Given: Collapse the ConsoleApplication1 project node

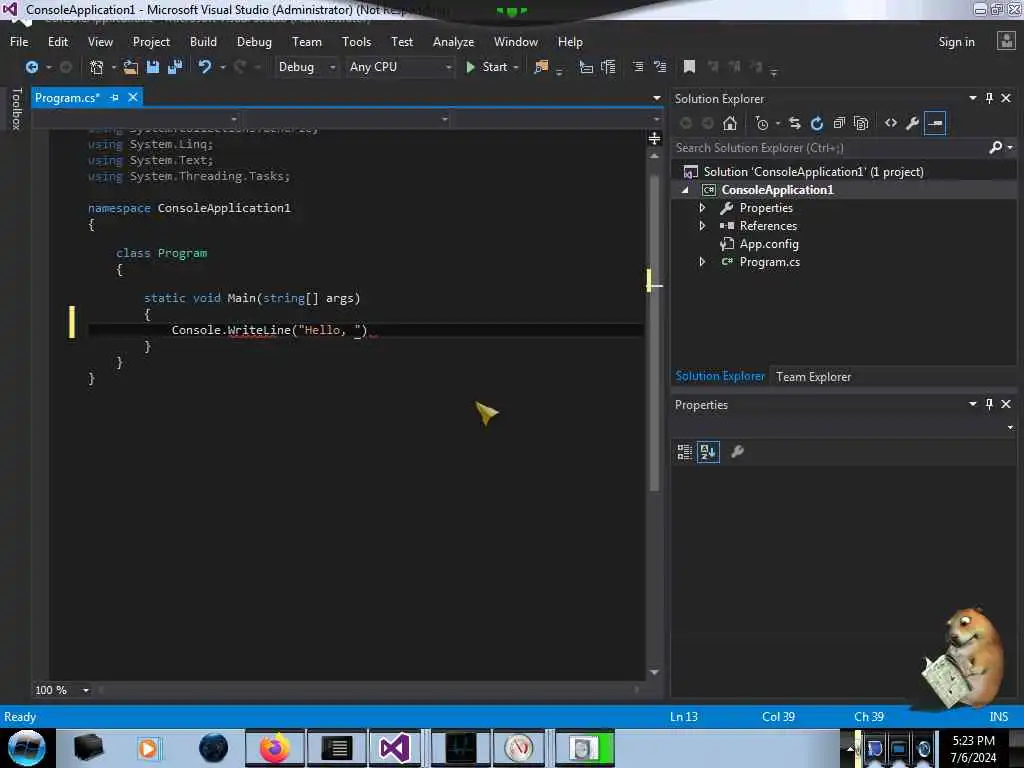Looking at the screenshot, I should click(685, 190).
